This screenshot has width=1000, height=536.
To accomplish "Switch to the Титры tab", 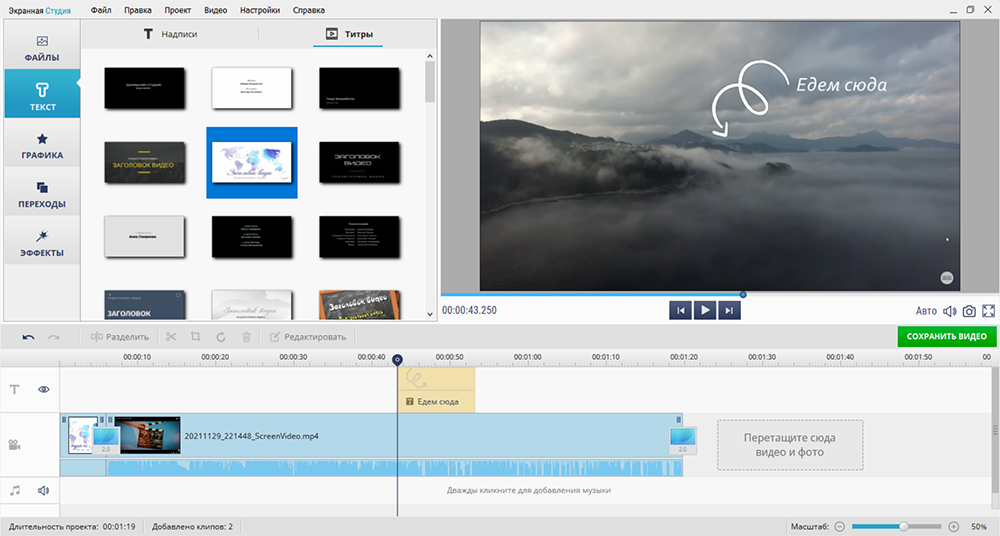I will point(349,34).
